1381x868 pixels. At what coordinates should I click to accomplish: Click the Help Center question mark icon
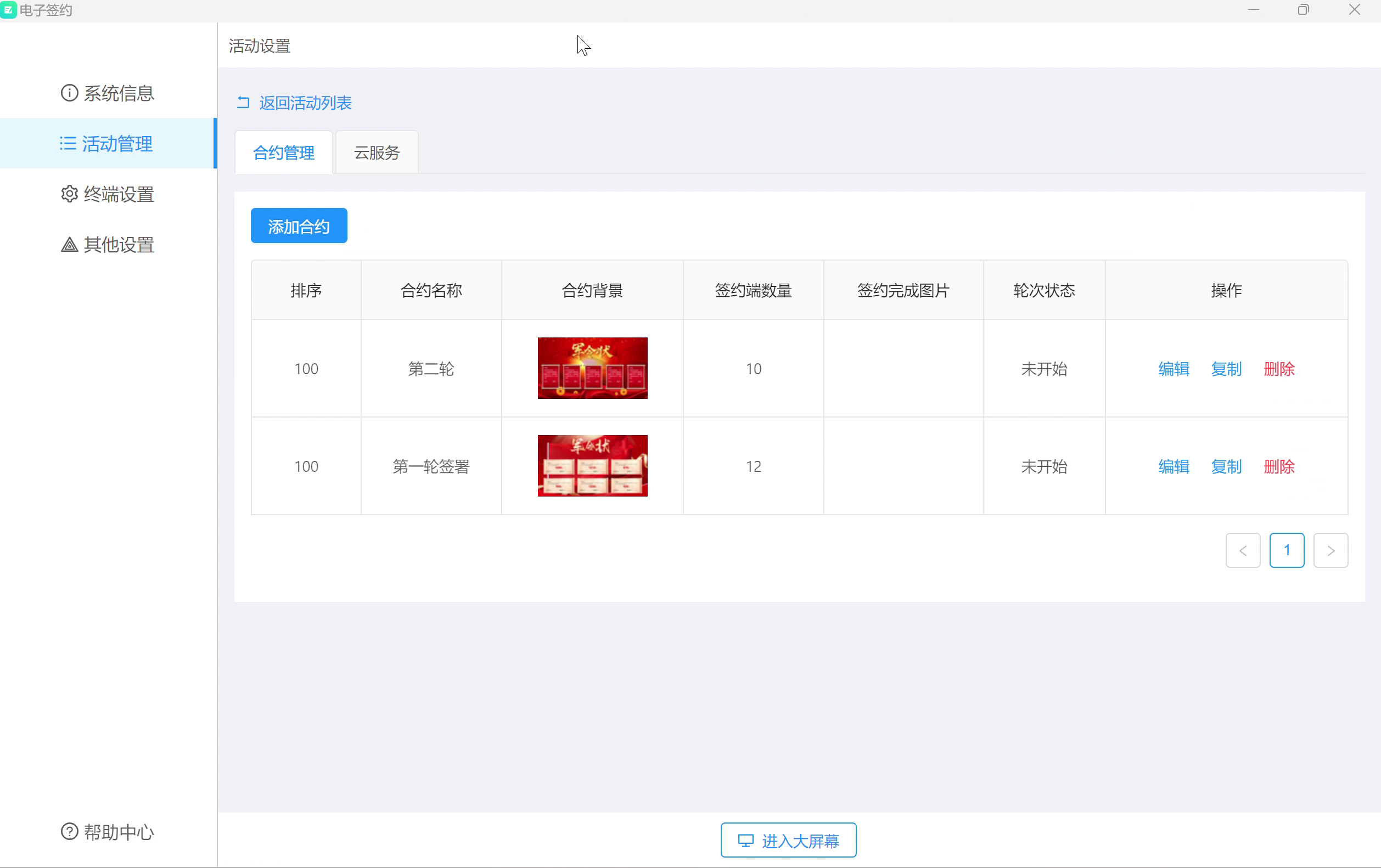[x=69, y=831]
